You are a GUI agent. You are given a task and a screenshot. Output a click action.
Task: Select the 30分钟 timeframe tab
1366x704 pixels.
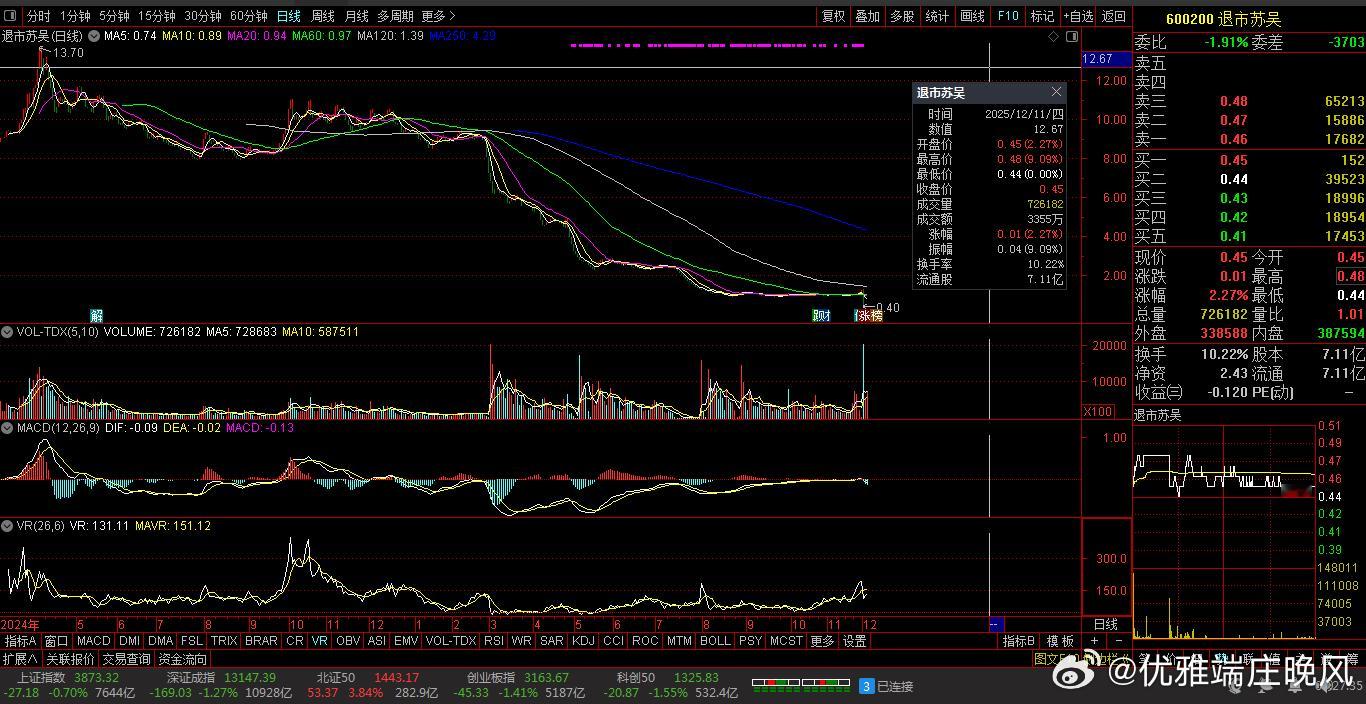203,16
